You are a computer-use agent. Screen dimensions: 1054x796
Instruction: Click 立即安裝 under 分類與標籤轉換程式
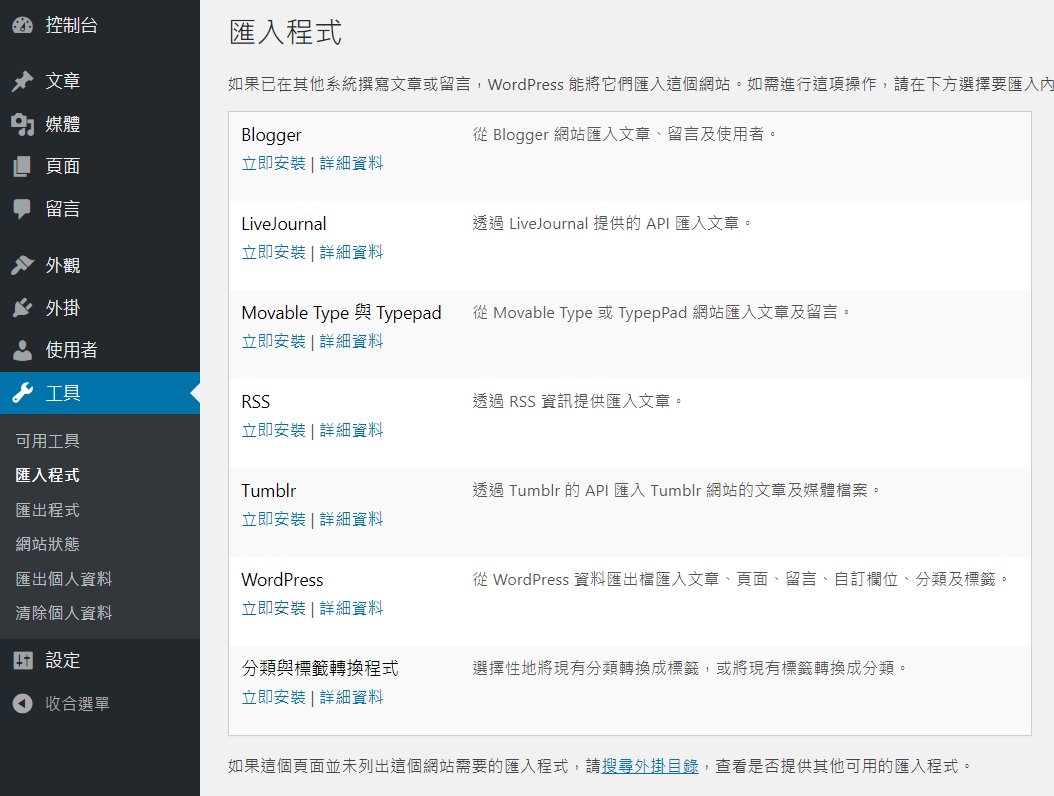pos(273,696)
